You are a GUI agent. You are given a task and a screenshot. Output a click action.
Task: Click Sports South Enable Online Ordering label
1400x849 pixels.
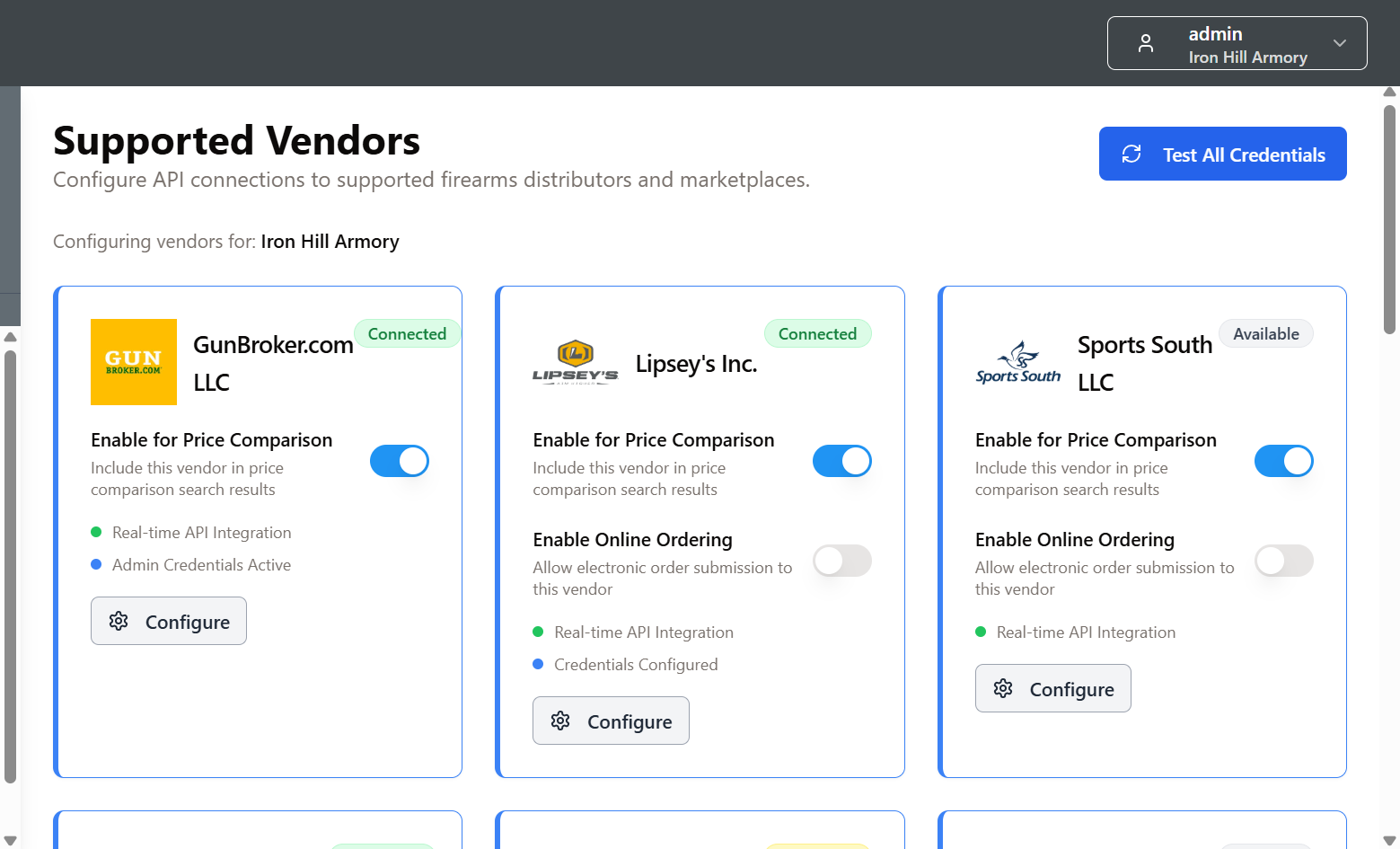1075,540
